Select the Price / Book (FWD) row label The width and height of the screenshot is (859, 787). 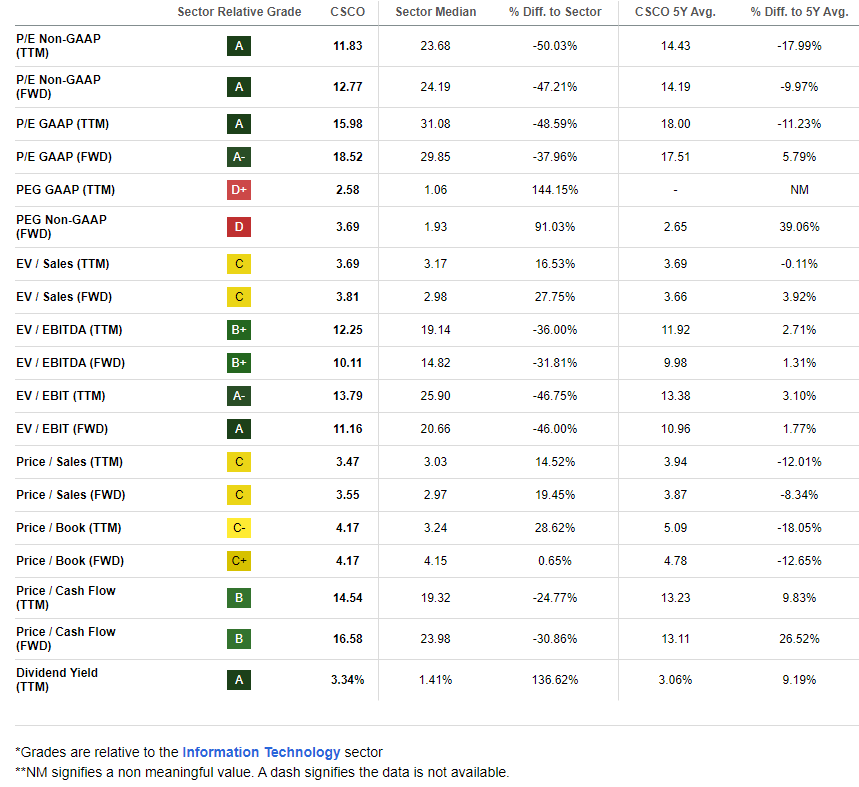(x=70, y=561)
